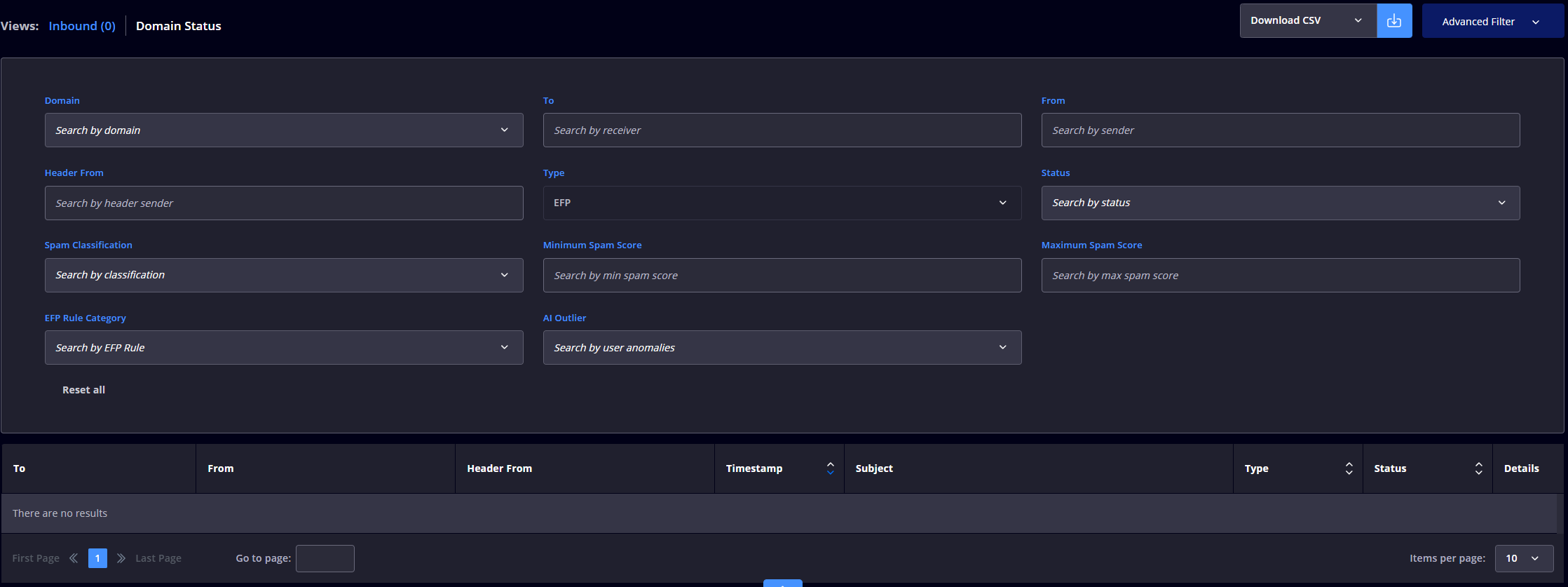Focus the Search by receiver field
Screen dimensions: 1568x587
pos(782,130)
